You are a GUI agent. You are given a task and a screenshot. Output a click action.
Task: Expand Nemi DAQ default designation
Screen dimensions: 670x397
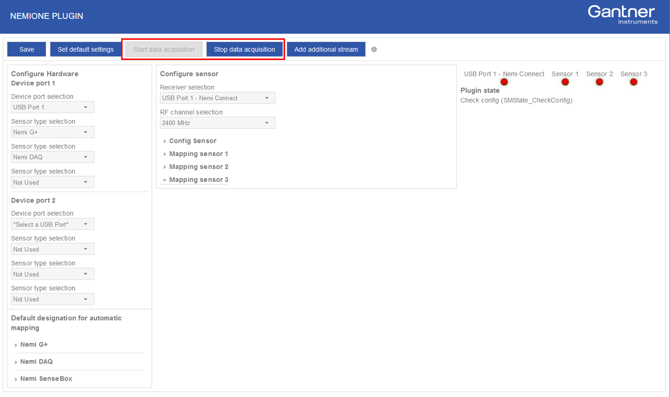coord(33,362)
